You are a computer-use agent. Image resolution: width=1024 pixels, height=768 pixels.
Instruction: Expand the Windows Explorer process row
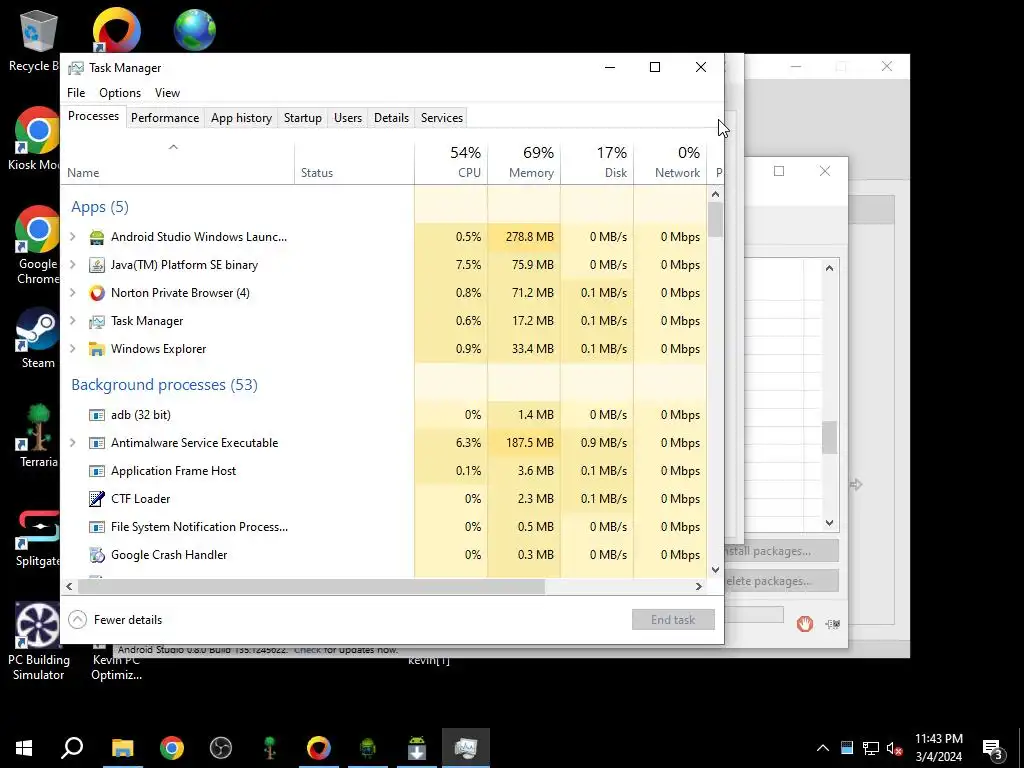pyautogui.click(x=72, y=349)
